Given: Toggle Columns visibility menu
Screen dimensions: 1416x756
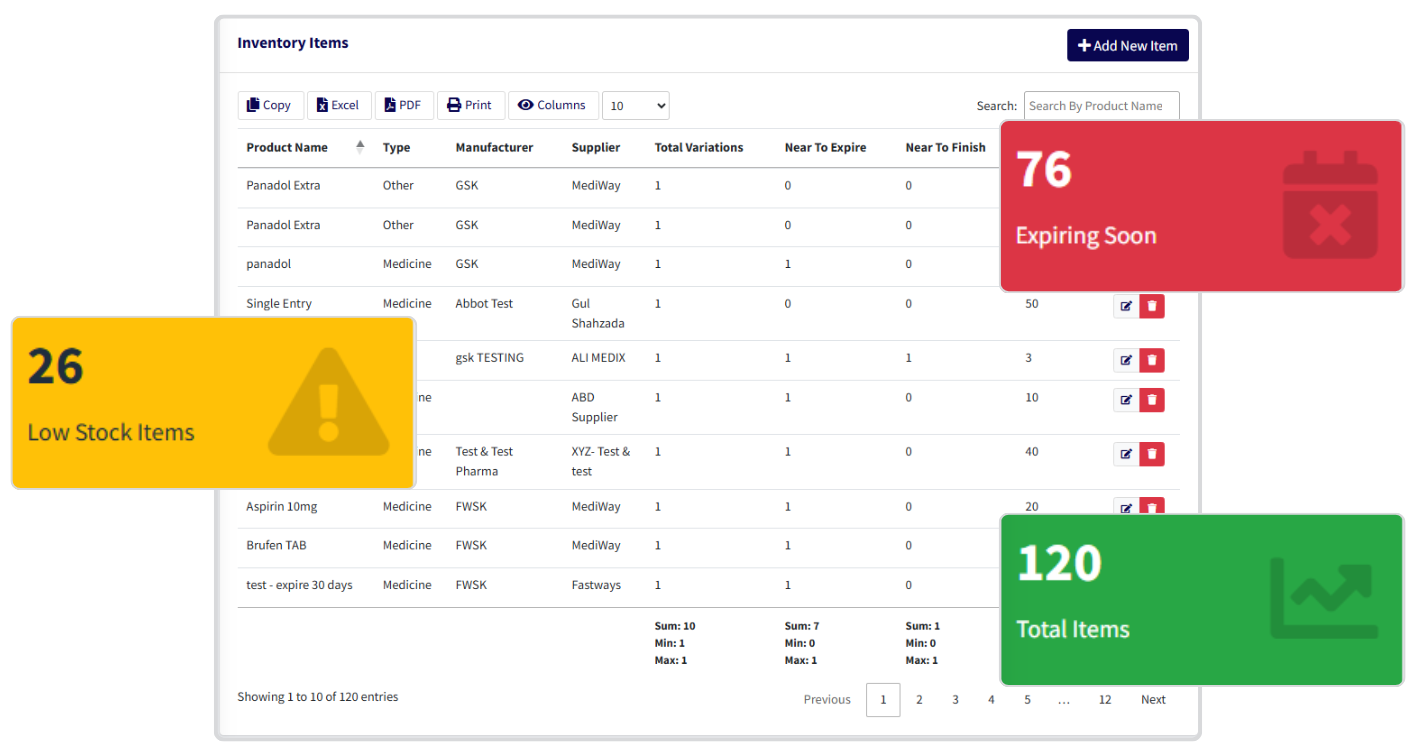Looking at the screenshot, I should [x=552, y=105].
